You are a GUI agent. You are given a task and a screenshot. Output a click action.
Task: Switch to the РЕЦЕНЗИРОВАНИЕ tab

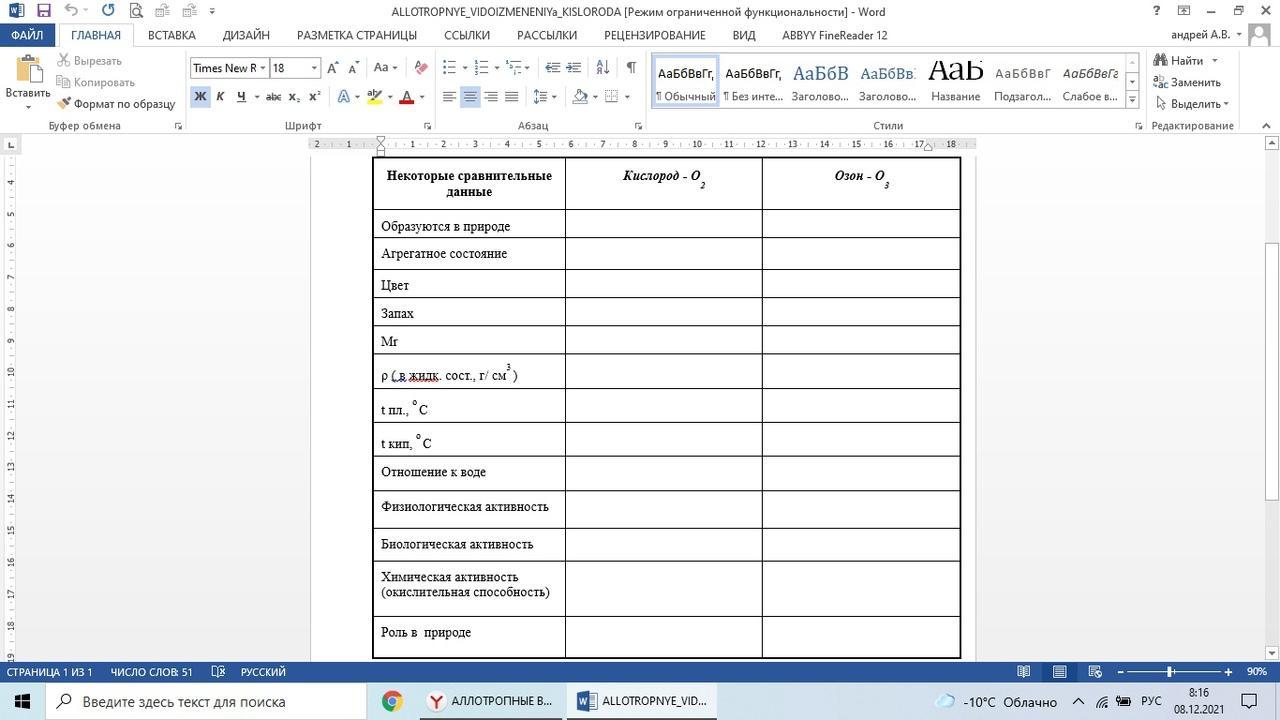pyautogui.click(x=654, y=35)
